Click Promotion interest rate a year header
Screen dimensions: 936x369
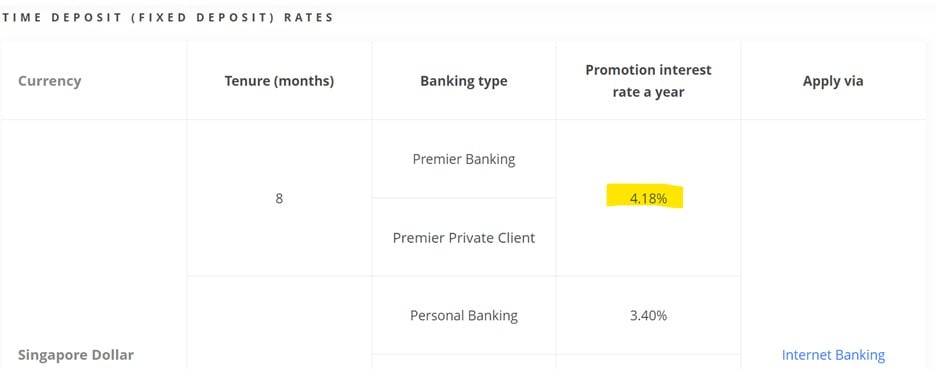coord(648,81)
